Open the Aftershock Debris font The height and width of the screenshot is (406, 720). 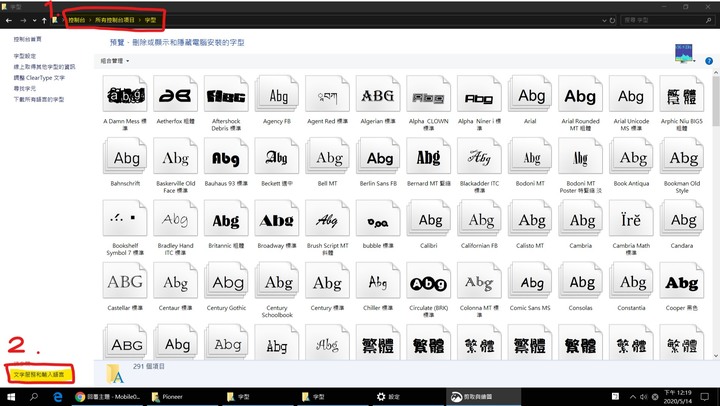[x=226, y=95]
